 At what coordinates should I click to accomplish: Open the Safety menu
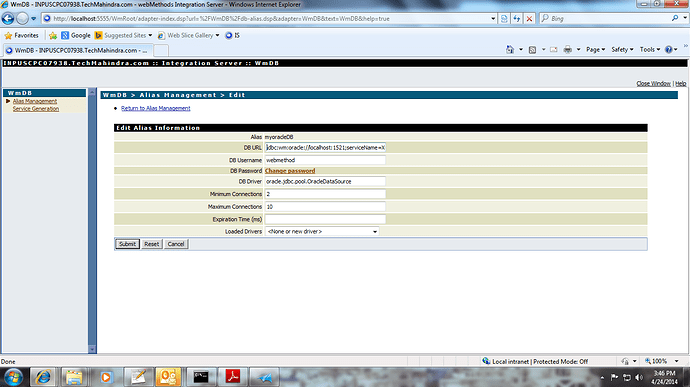point(622,49)
